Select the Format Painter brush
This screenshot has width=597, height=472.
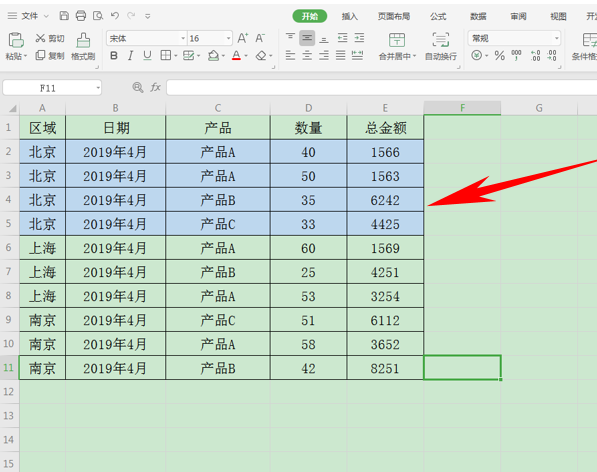point(83,46)
